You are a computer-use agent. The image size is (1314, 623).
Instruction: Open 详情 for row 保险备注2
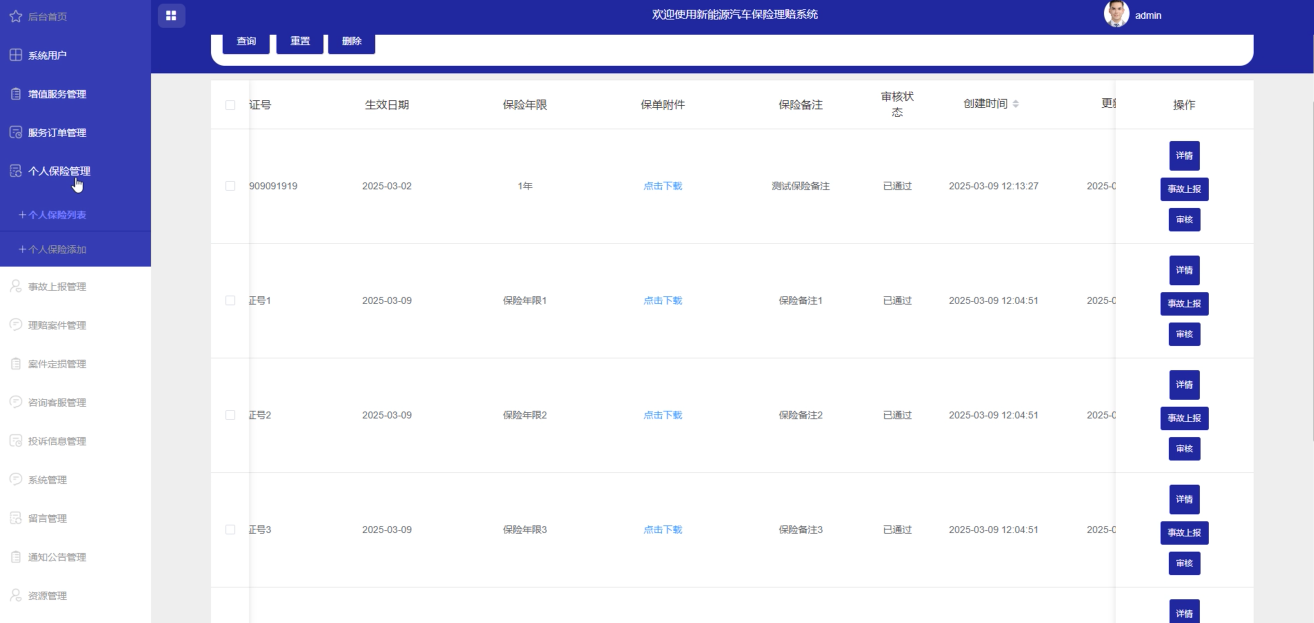point(1184,385)
